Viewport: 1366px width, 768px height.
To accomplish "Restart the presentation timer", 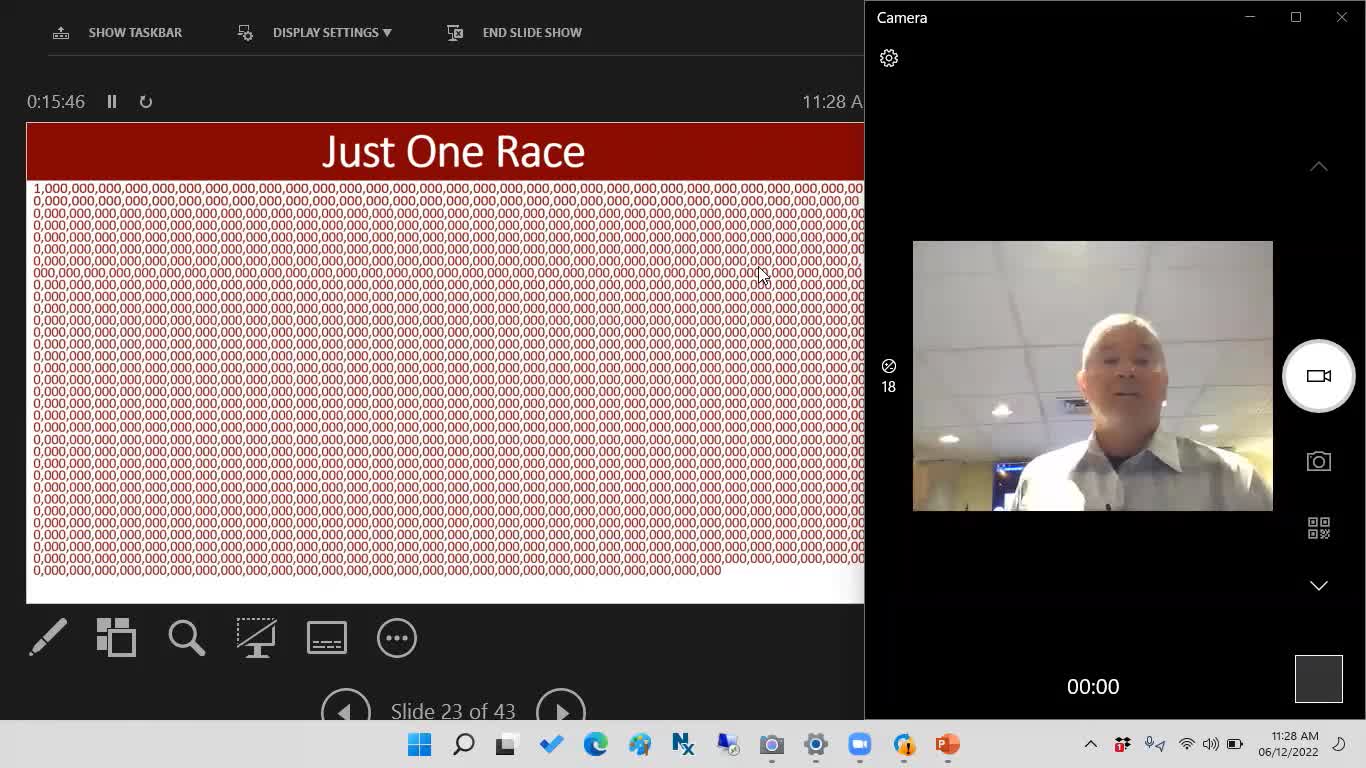I will [146, 101].
